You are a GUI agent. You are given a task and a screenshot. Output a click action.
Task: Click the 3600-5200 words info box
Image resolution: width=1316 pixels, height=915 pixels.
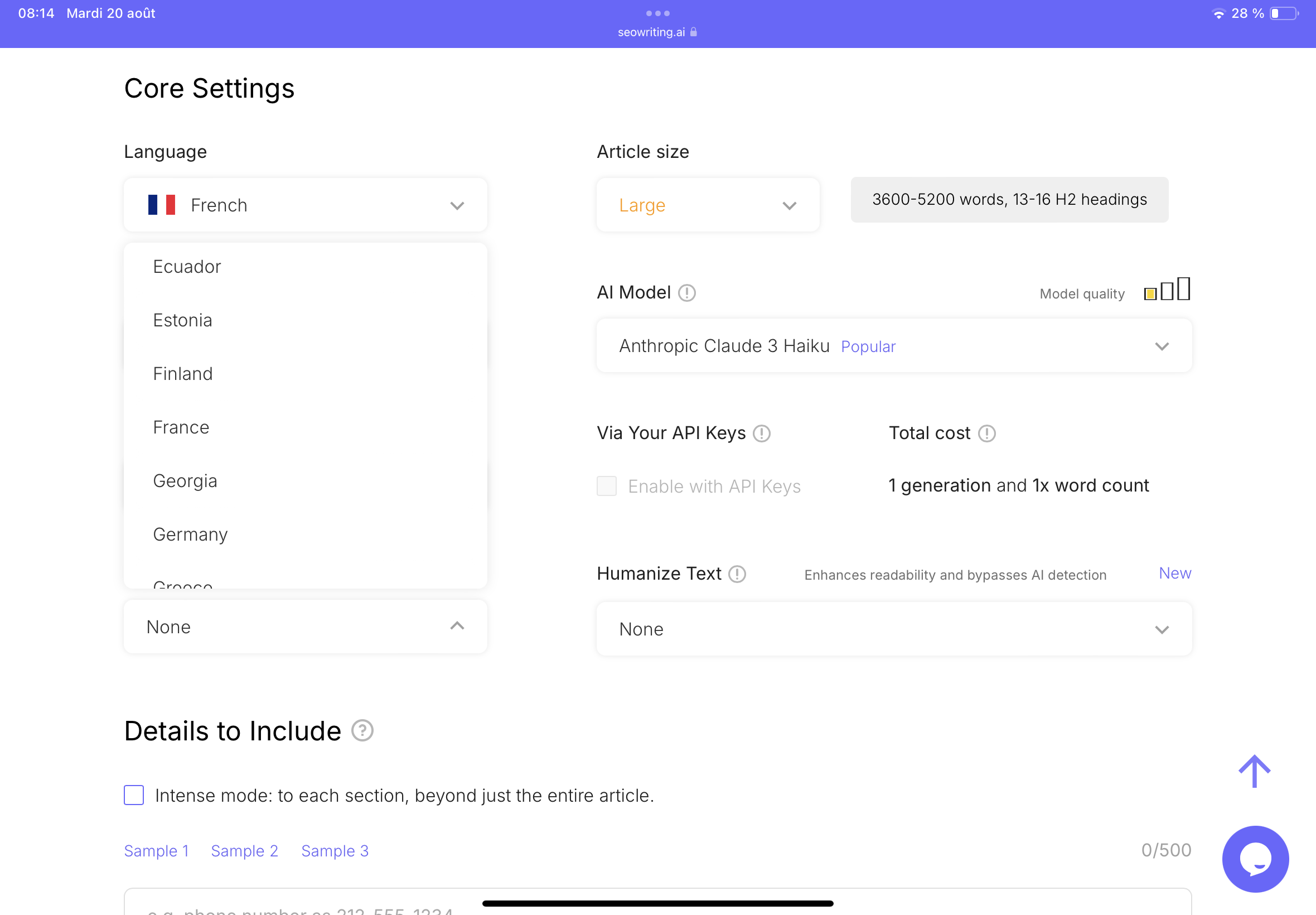[1009, 200]
